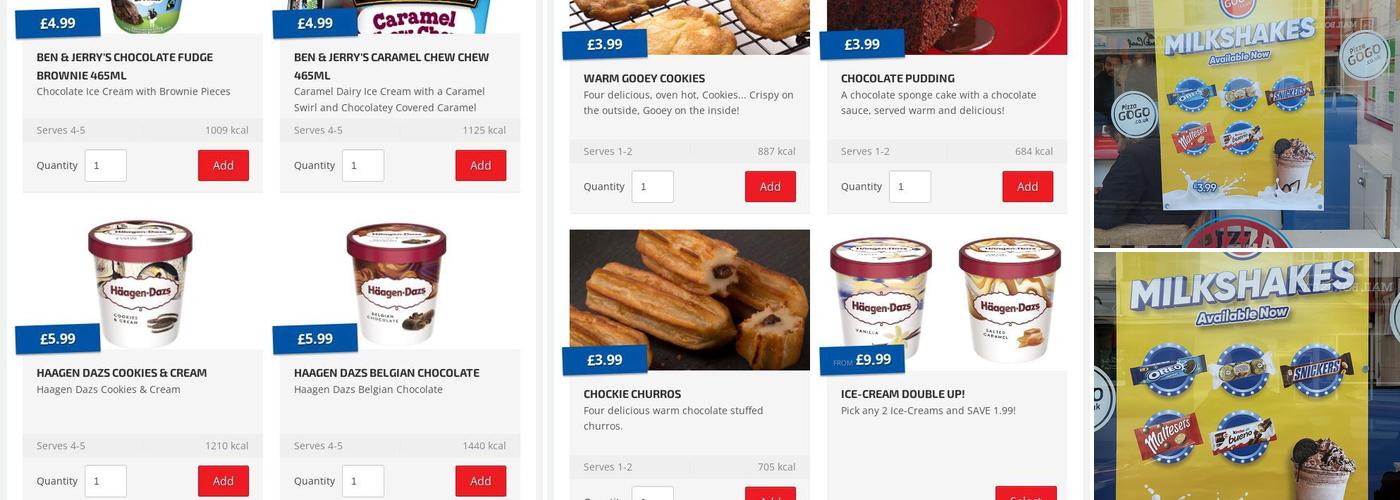Viewport: 1400px width, 500px height.
Task: View the bottom Milkshakes poster photo
Action: point(1247,376)
